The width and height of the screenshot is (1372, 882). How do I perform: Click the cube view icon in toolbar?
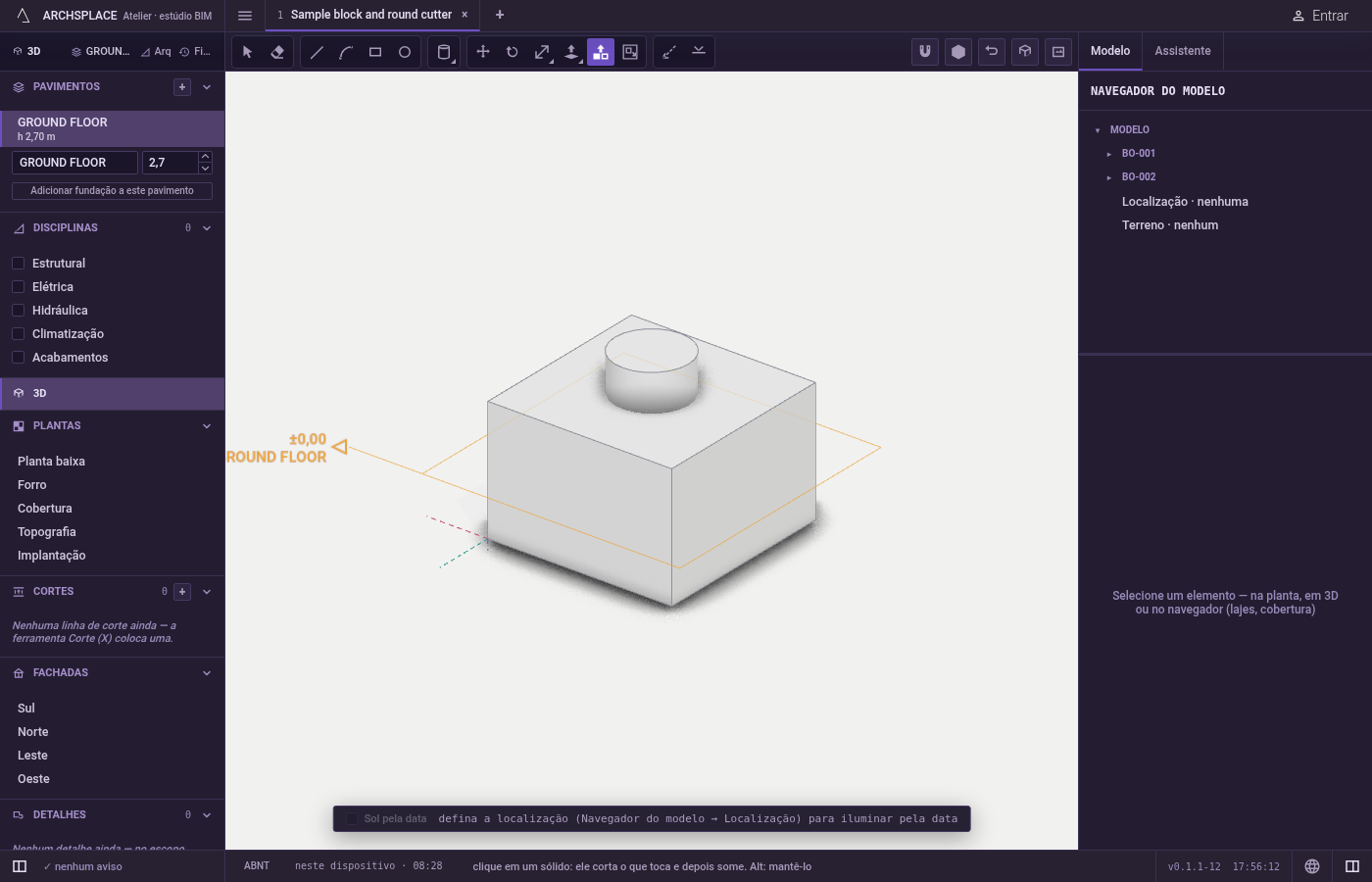pyautogui.click(x=1025, y=52)
